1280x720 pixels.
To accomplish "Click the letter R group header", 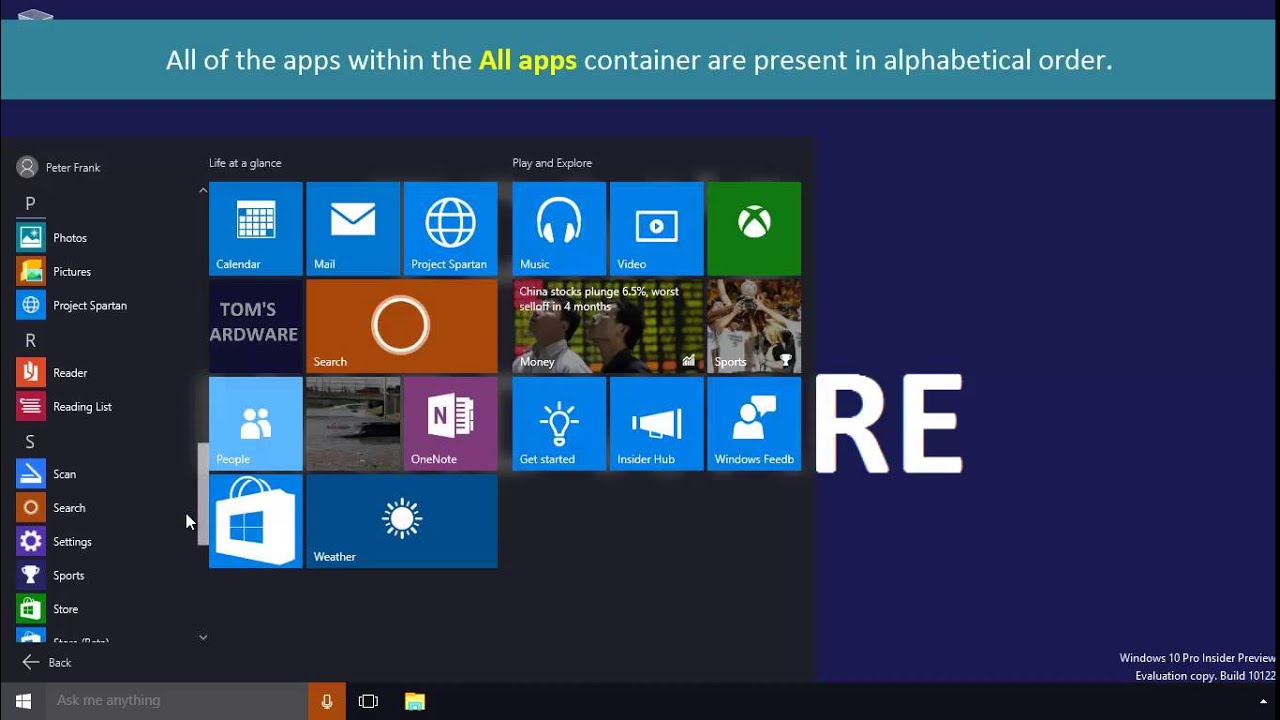I will 30,341.
